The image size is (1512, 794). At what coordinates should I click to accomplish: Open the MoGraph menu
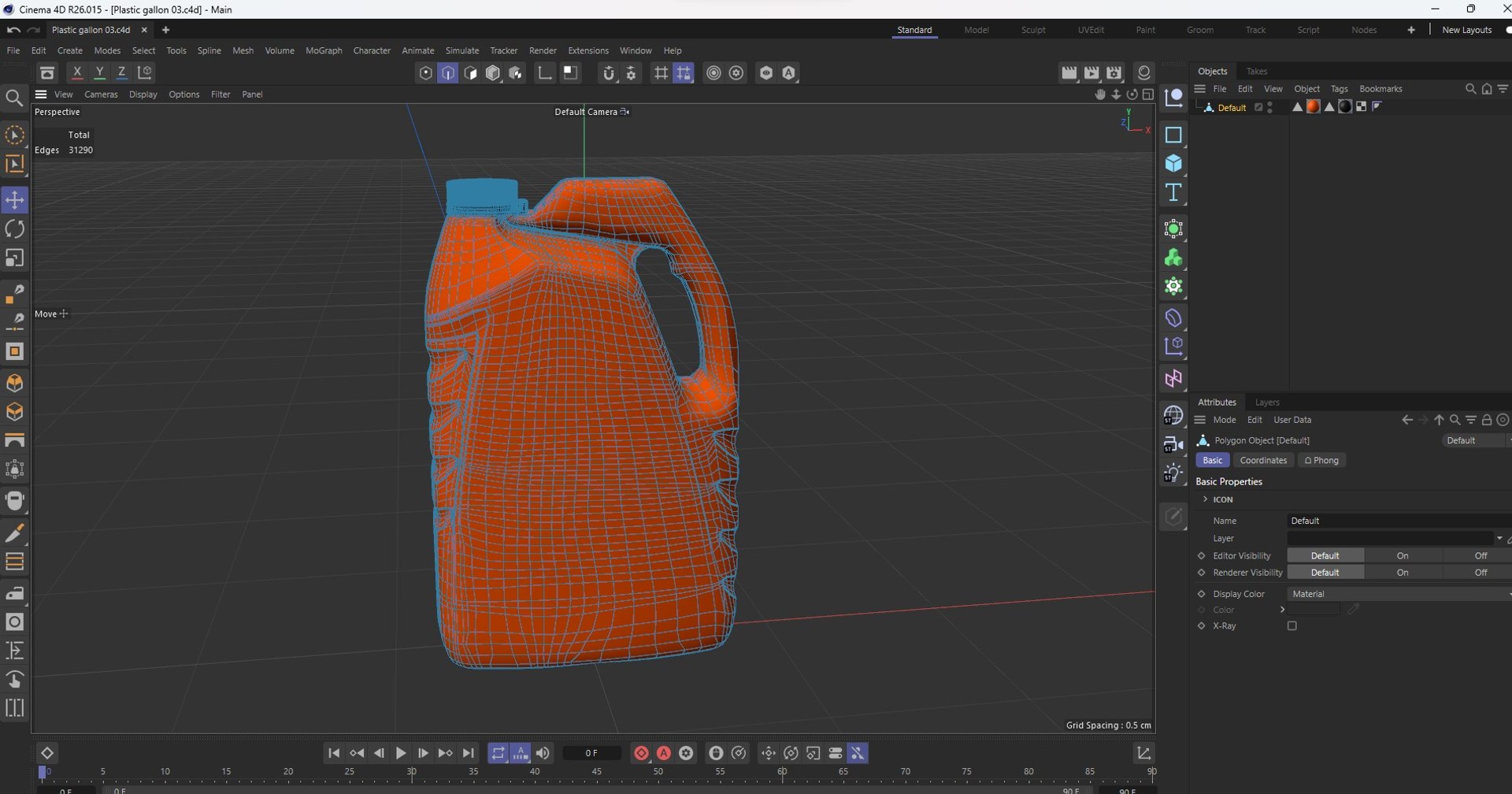coord(324,50)
